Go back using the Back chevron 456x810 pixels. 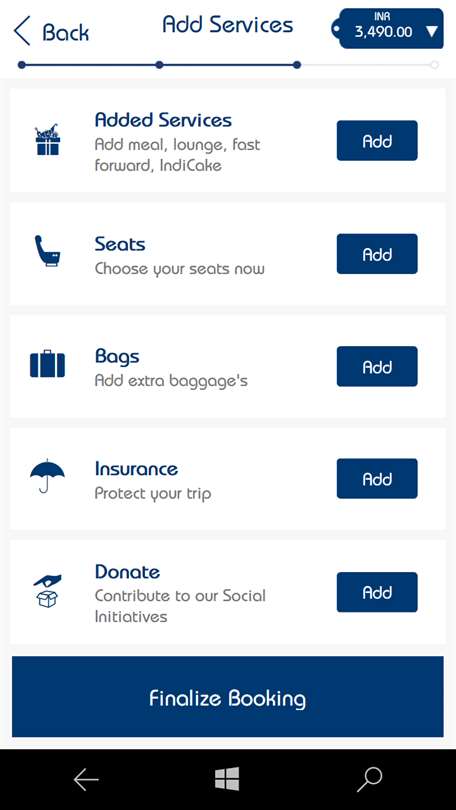click(51, 31)
